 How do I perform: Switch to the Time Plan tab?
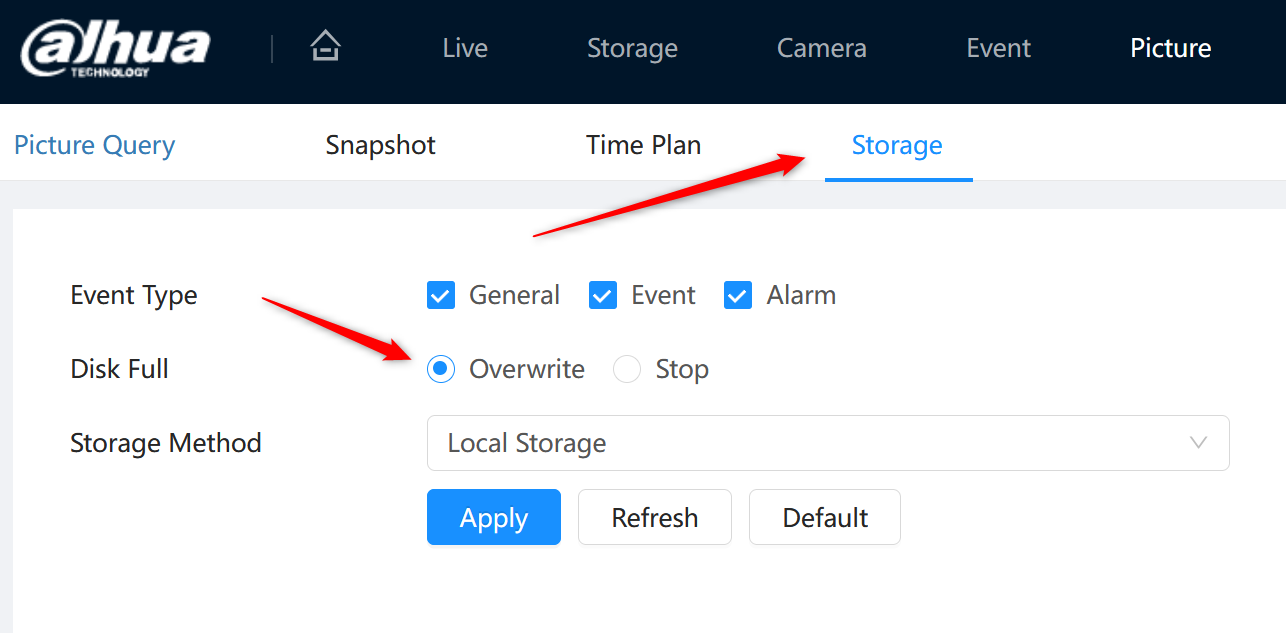pyautogui.click(x=644, y=145)
